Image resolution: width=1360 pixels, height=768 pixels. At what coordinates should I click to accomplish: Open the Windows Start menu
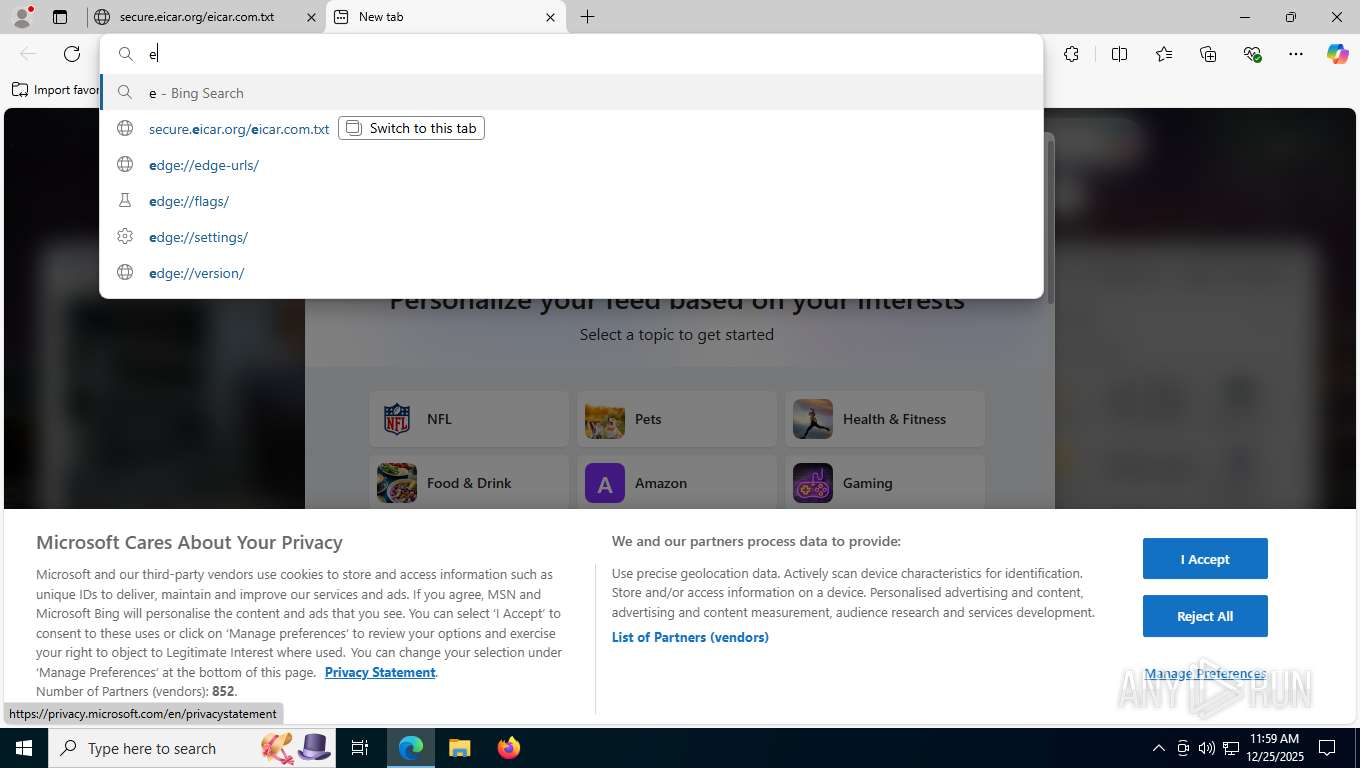[23, 748]
